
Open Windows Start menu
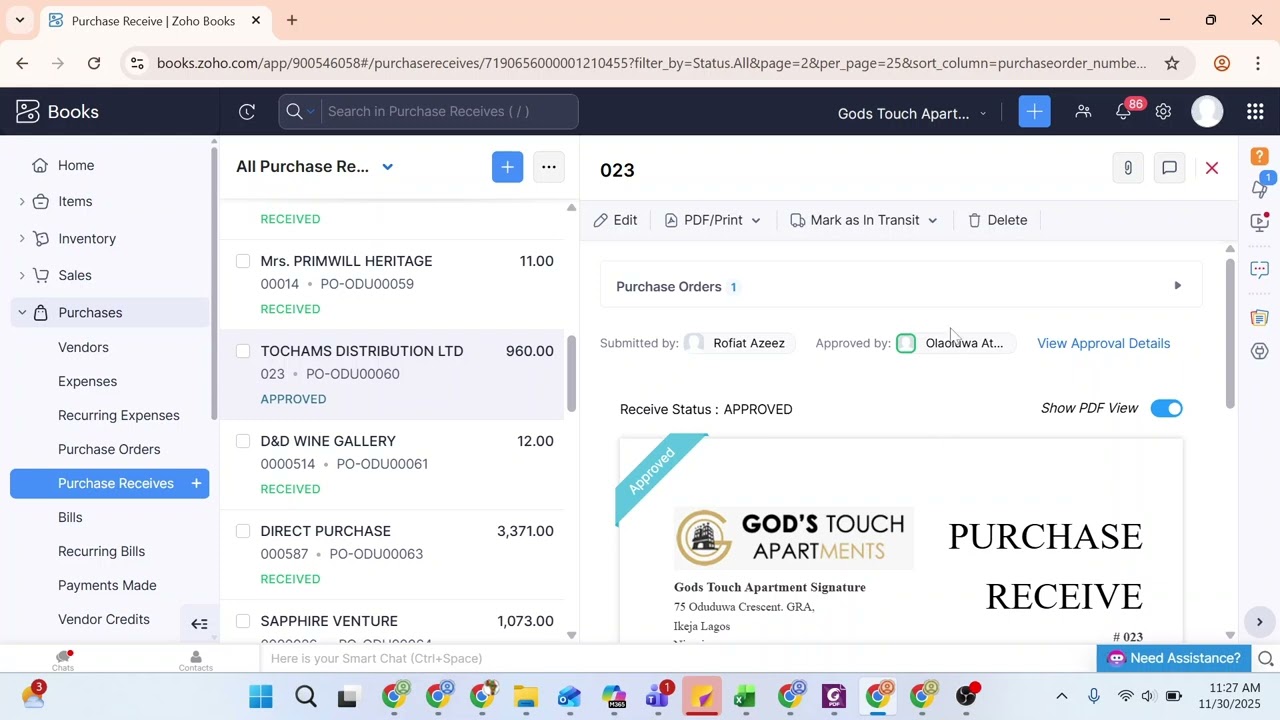click(261, 697)
